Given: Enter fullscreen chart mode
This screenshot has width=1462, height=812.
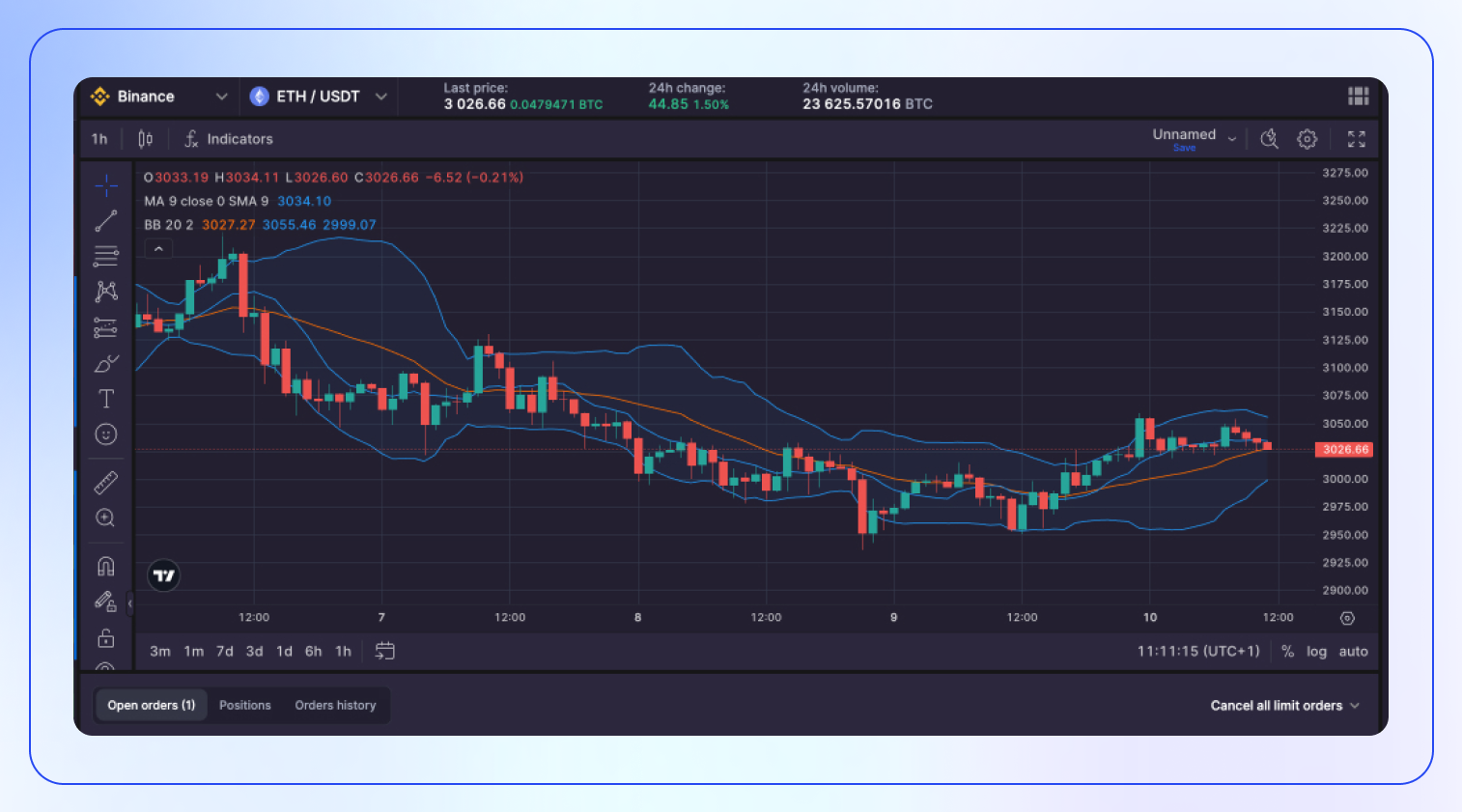Looking at the screenshot, I should pos(1357,139).
